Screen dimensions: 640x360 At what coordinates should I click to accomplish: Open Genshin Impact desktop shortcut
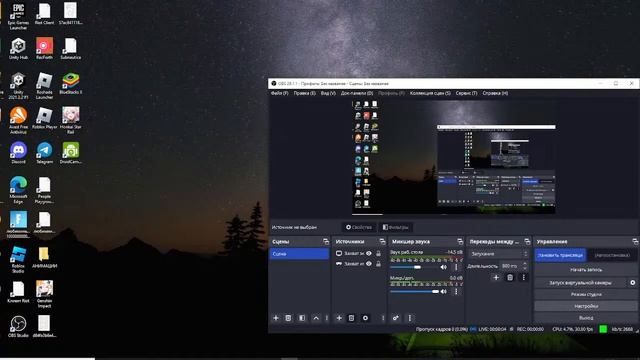click(44, 294)
